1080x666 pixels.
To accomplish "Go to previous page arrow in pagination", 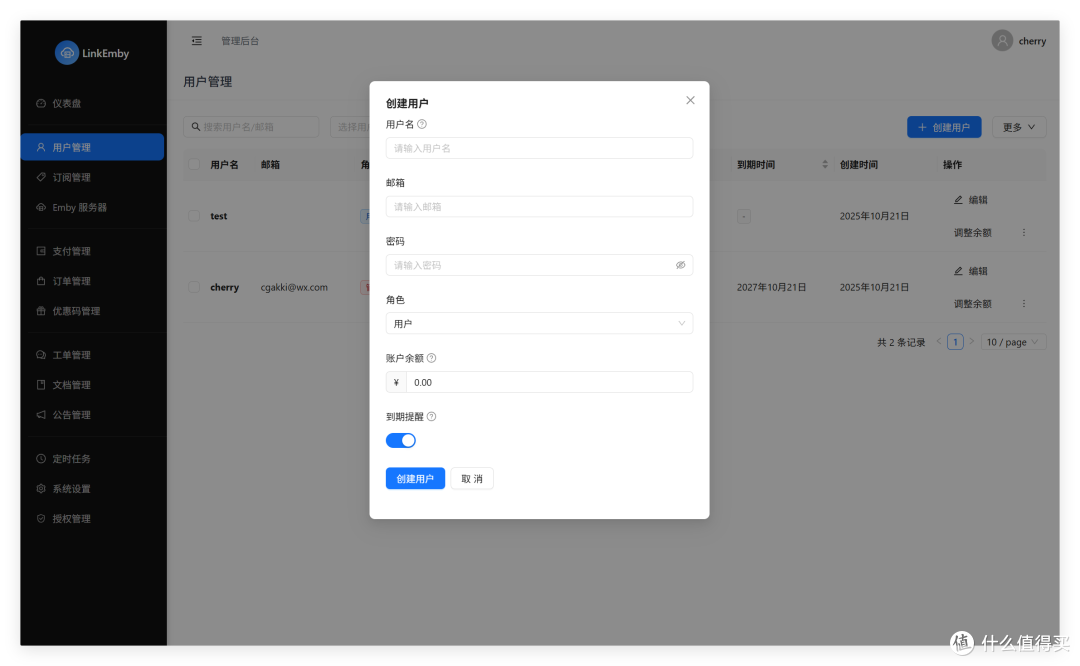I will tap(938, 342).
